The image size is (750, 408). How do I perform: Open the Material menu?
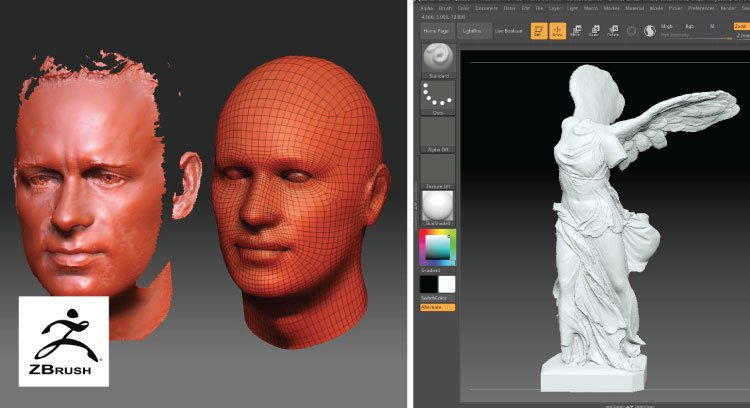coord(635,8)
